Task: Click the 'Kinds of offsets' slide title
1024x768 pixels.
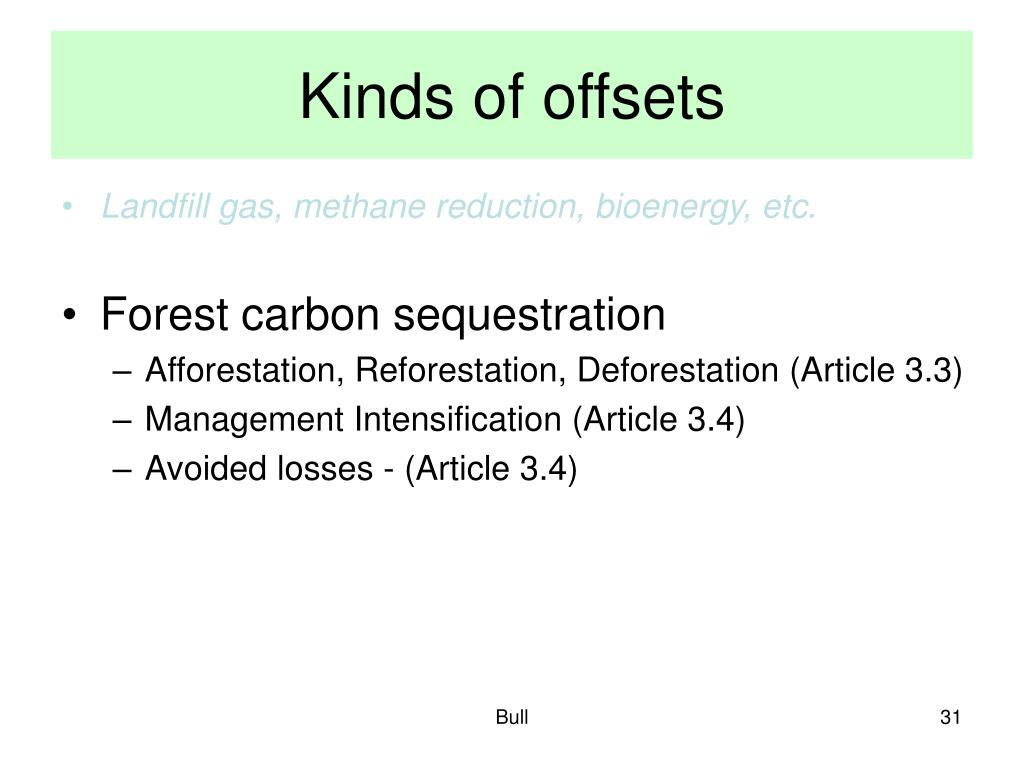Action: click(x=511, y=97)
